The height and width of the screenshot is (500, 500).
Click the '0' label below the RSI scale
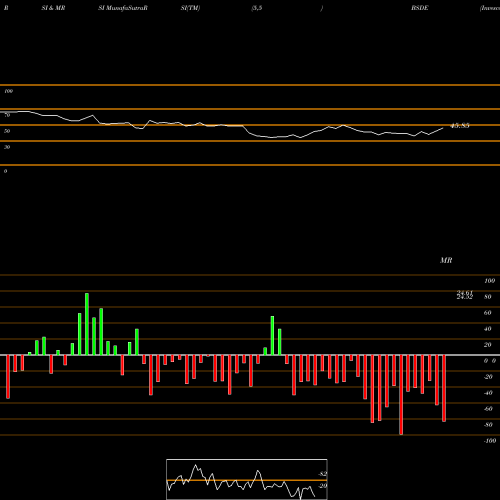(x=5, y=171)
